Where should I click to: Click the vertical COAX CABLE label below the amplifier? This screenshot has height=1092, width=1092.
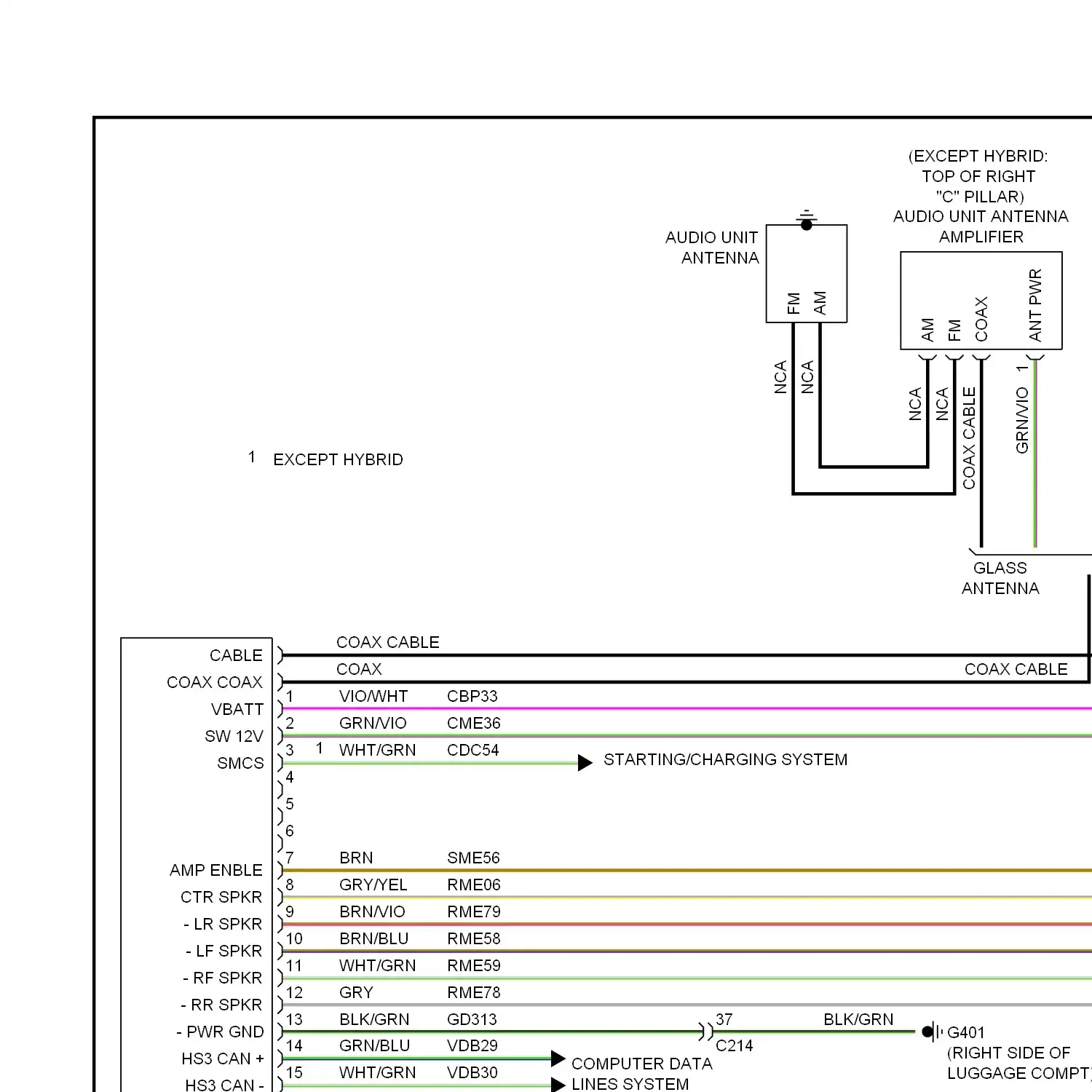pyautogui.click(x=969, y=438)
